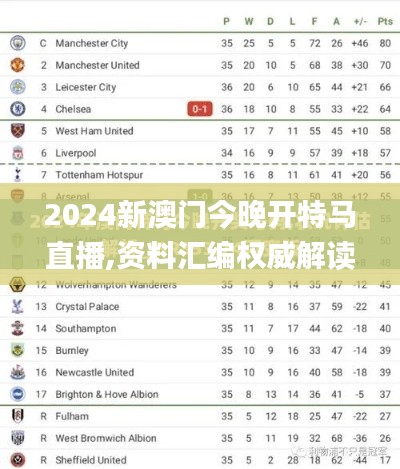Click the Tottenham Hotspur crest
400x469 pixels.
17,175
